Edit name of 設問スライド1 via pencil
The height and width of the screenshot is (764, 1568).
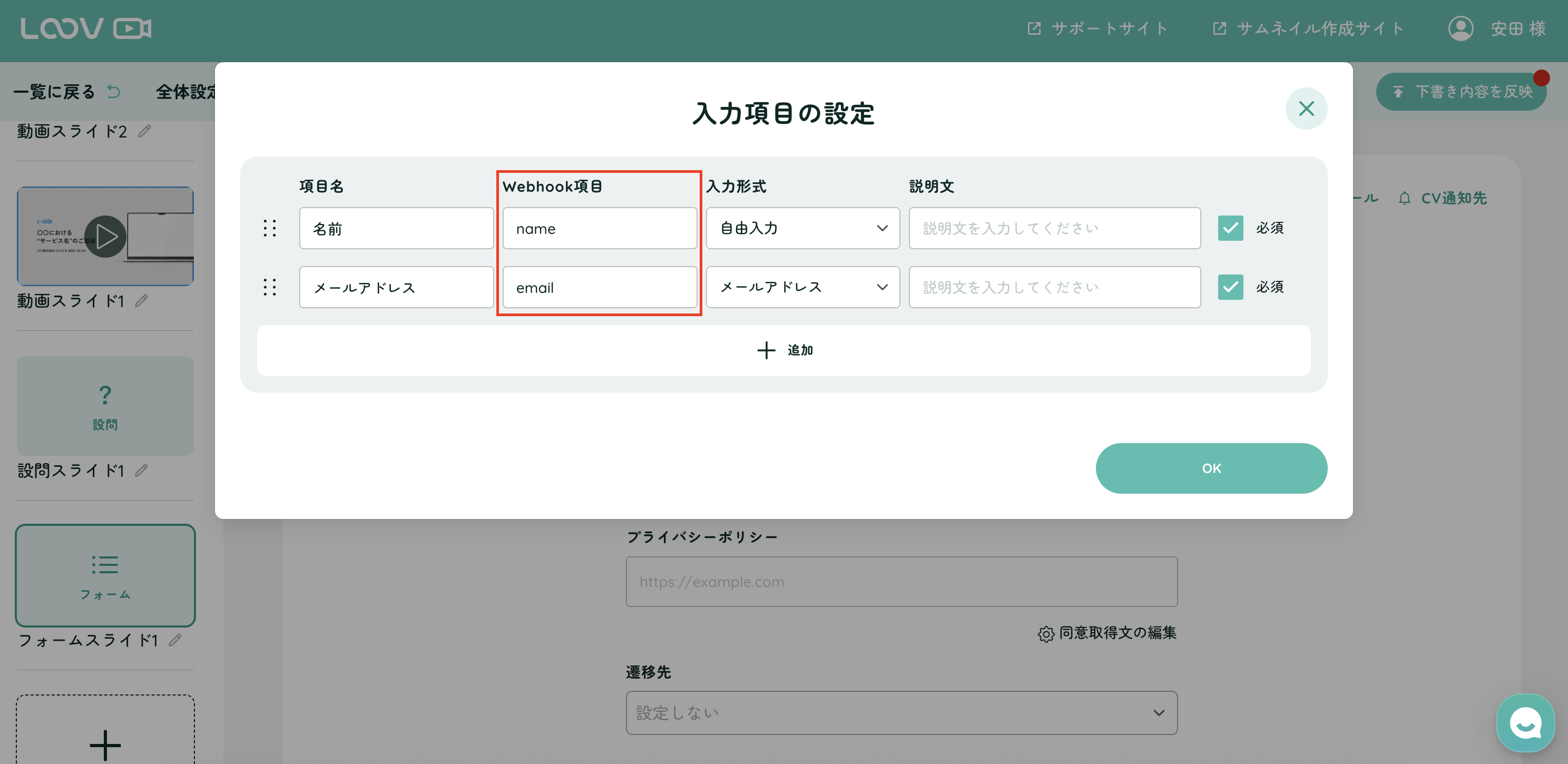coord(141,470)
